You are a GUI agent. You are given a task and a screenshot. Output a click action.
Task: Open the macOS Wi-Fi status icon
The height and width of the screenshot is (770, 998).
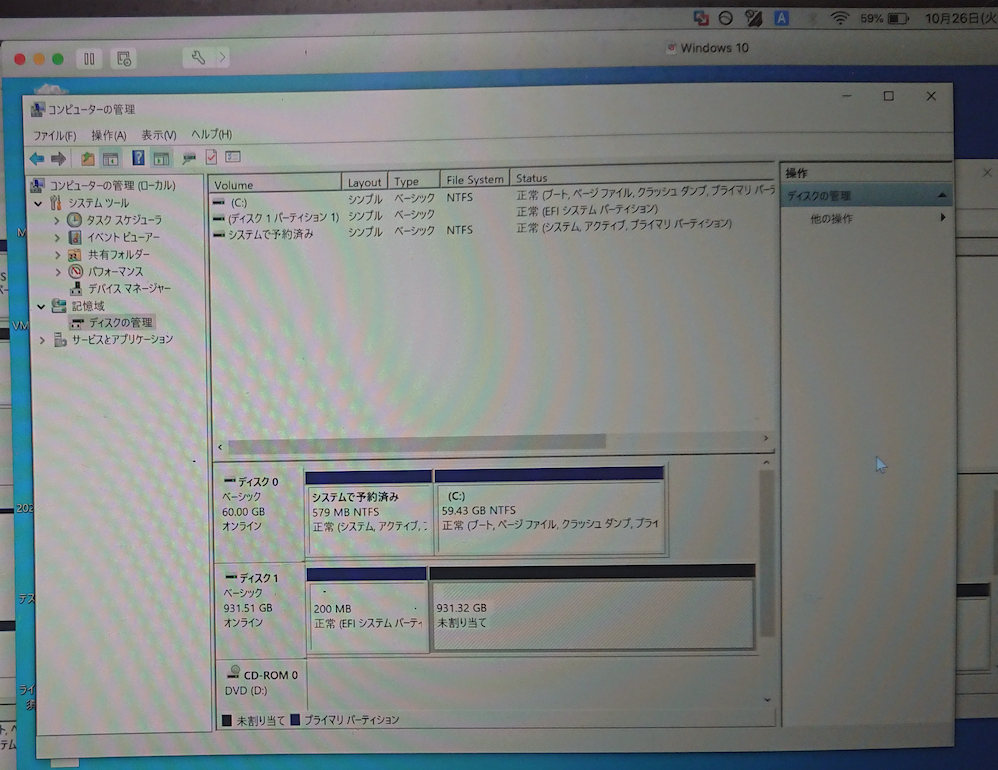[x=840, y=18]
